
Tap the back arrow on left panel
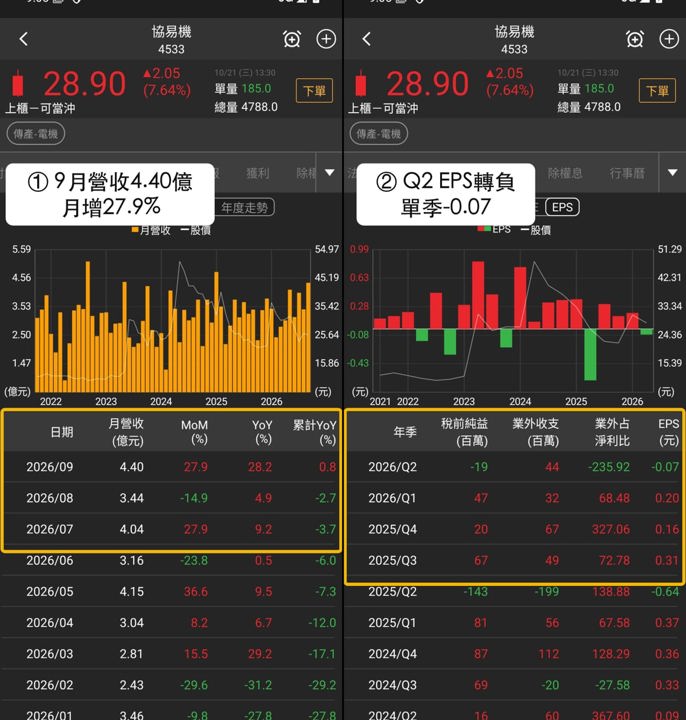click(x=24, y=39)
